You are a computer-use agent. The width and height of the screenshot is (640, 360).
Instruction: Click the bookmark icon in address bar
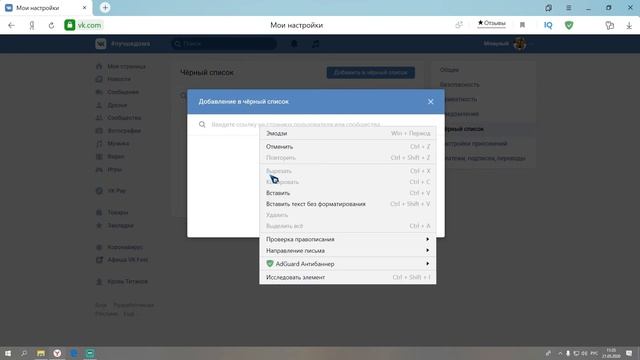pyautogui.click(x=522, y=25)
